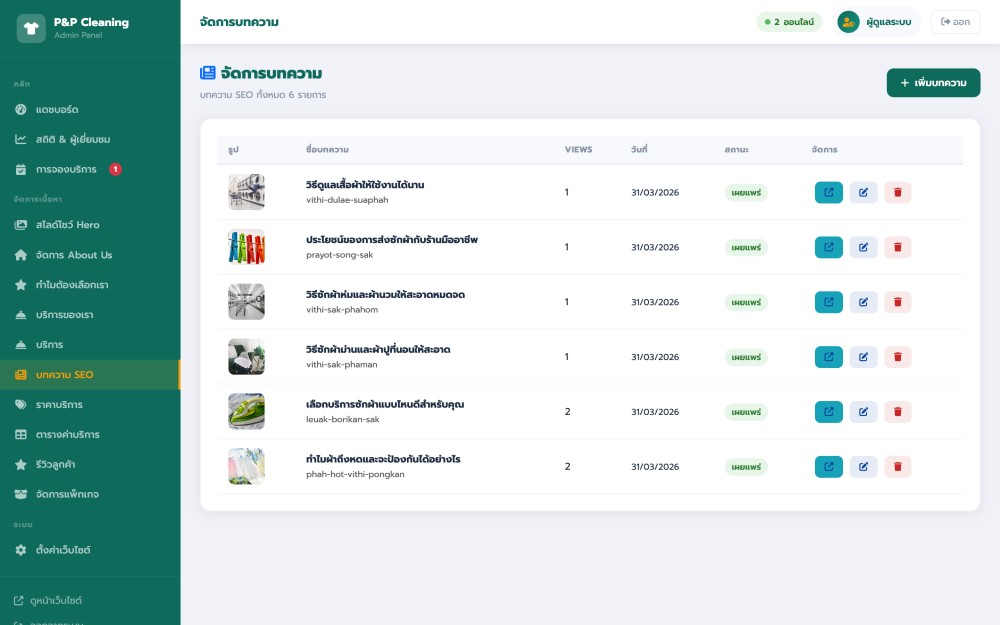Screen dimensions: 1000x625
Task: Edit the vithi-dulae-suaphah article
Action: click(x=863, y=192)
